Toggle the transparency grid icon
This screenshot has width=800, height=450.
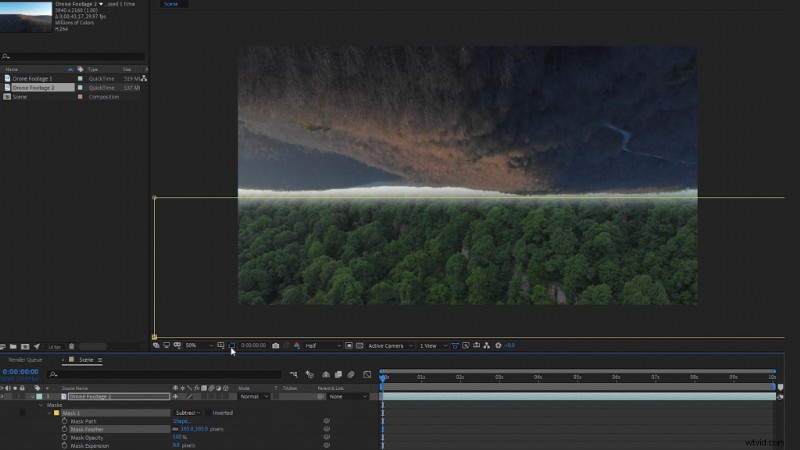[x=360, y=345]
